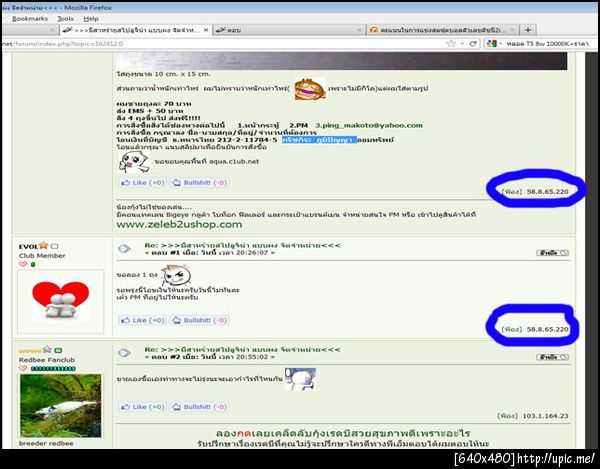Click the IP 58.8.65.220 under EVOL's reply

click(x=548, y=329)
